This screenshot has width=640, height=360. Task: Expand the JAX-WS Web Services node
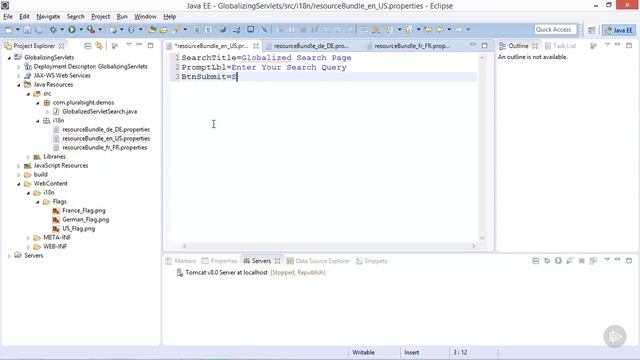click(18, 76)
